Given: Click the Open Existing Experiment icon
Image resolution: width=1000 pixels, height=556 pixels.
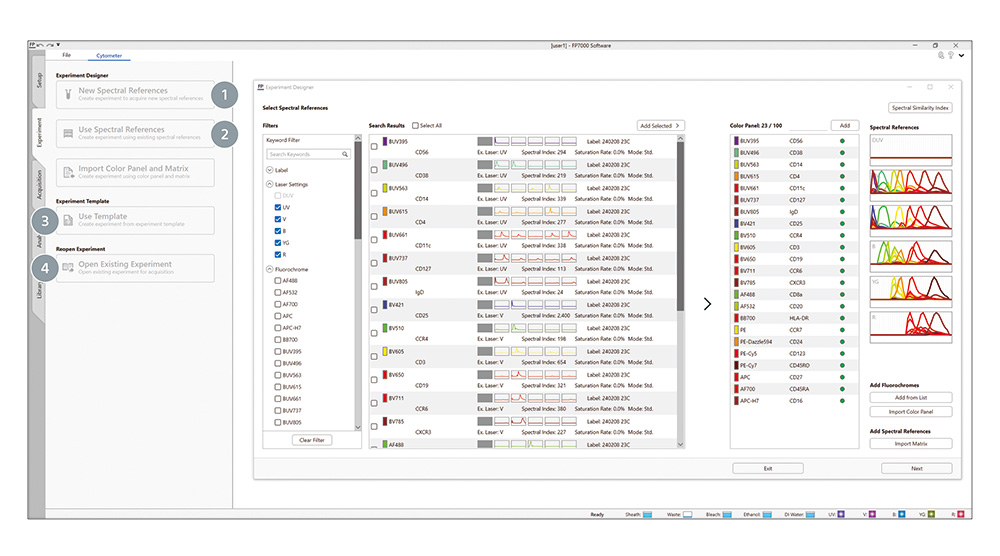Looking at the screenshot, I should pos(68,267).
